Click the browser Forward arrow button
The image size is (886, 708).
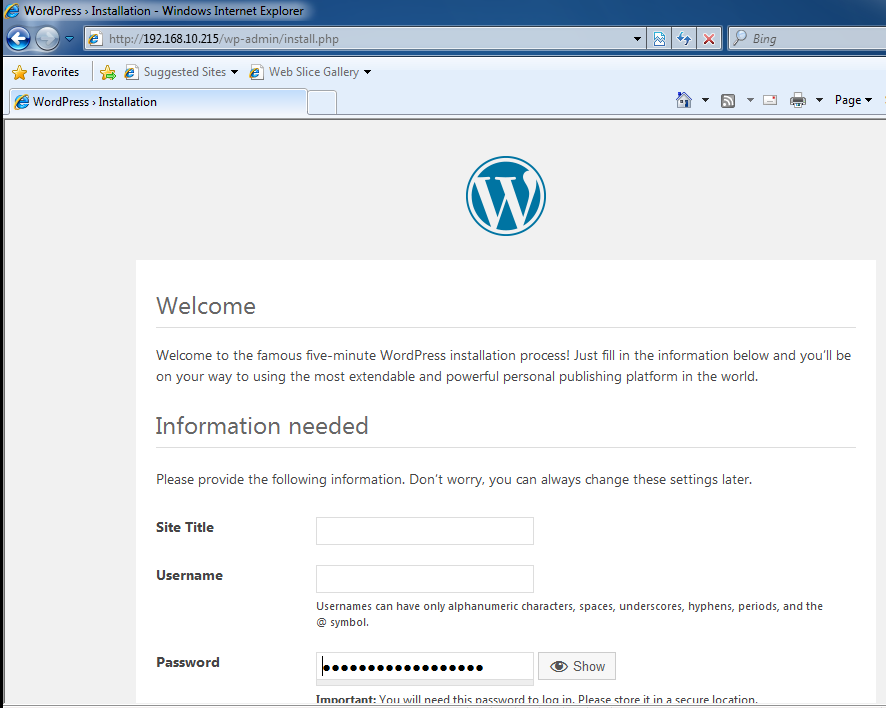(47, 39)
